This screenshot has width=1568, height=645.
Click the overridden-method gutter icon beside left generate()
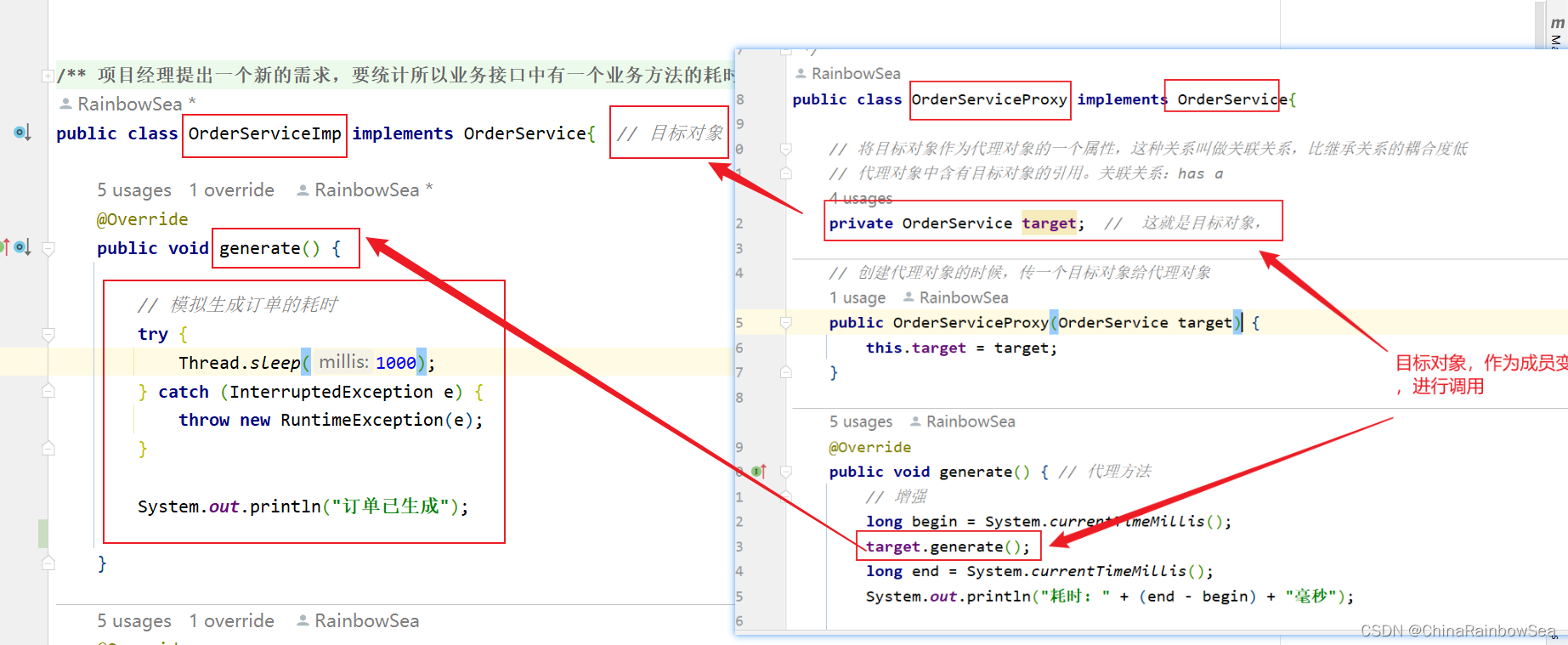(23, 247)
